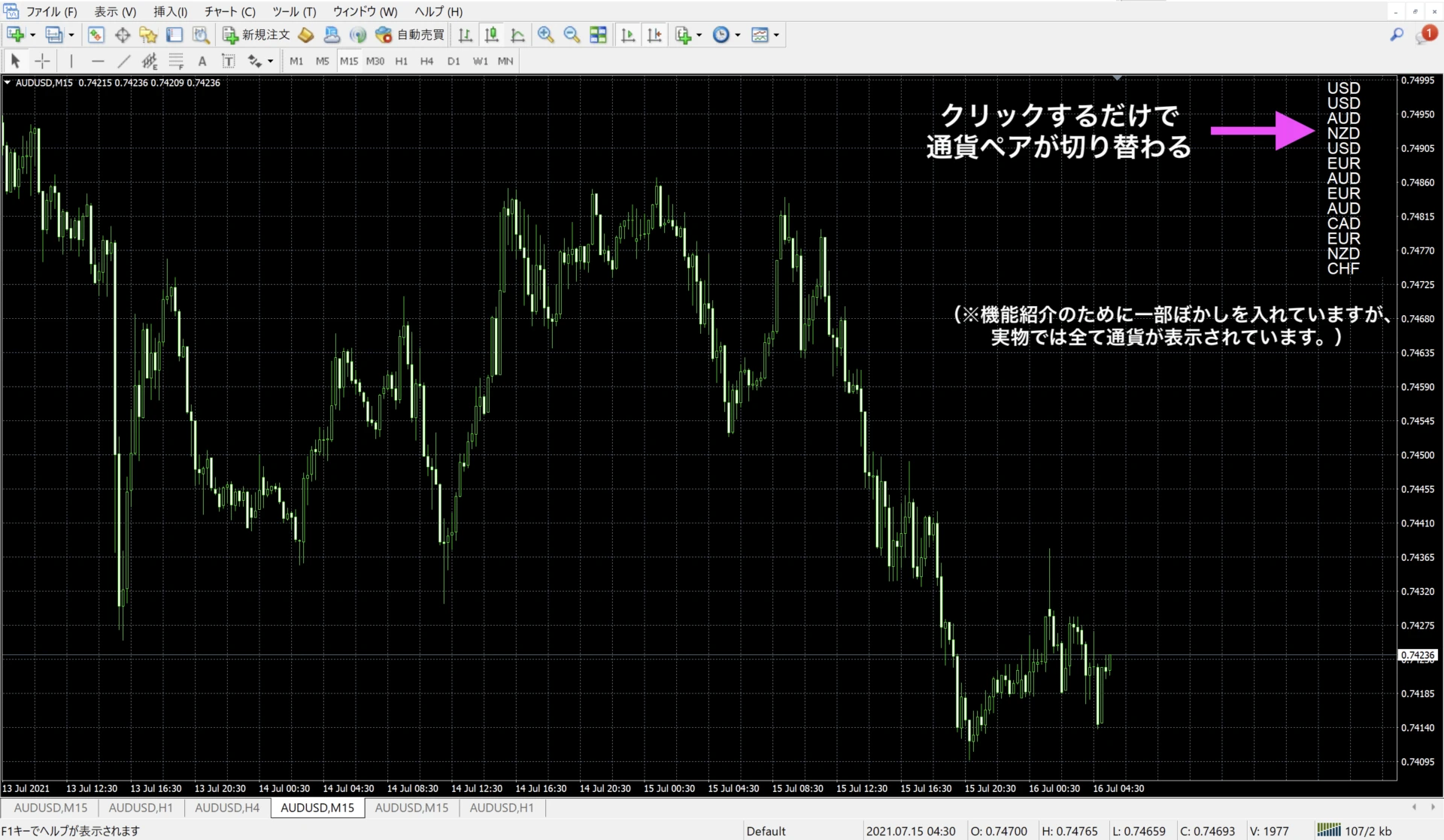This screenshot has height=840, width=1444.
Task: Click the zoom out magnifier icon
Action: tap(572, 35)
